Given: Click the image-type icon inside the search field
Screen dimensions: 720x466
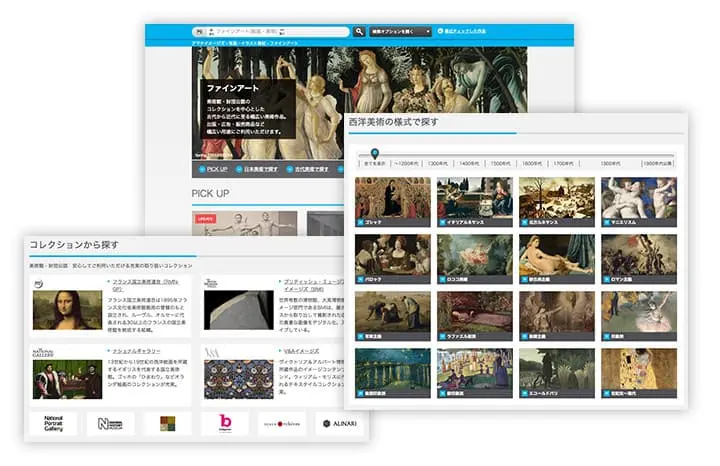Looking at the screenshot, I should (x=199, y=32).
